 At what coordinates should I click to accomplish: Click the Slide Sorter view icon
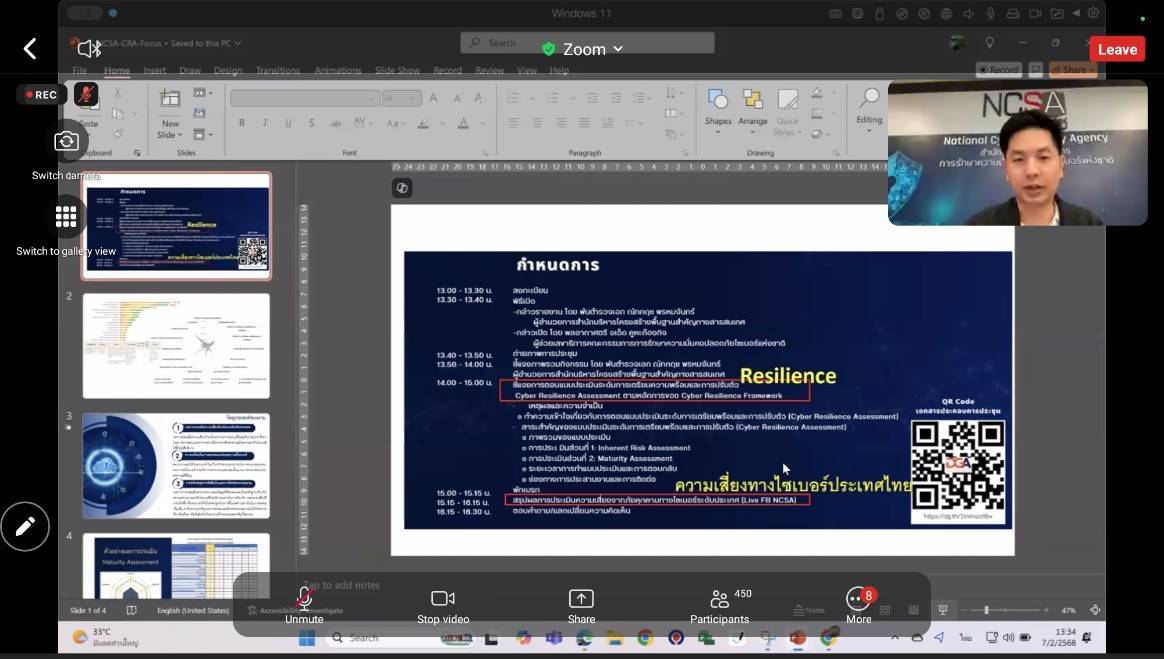click(x=885, y=610)
